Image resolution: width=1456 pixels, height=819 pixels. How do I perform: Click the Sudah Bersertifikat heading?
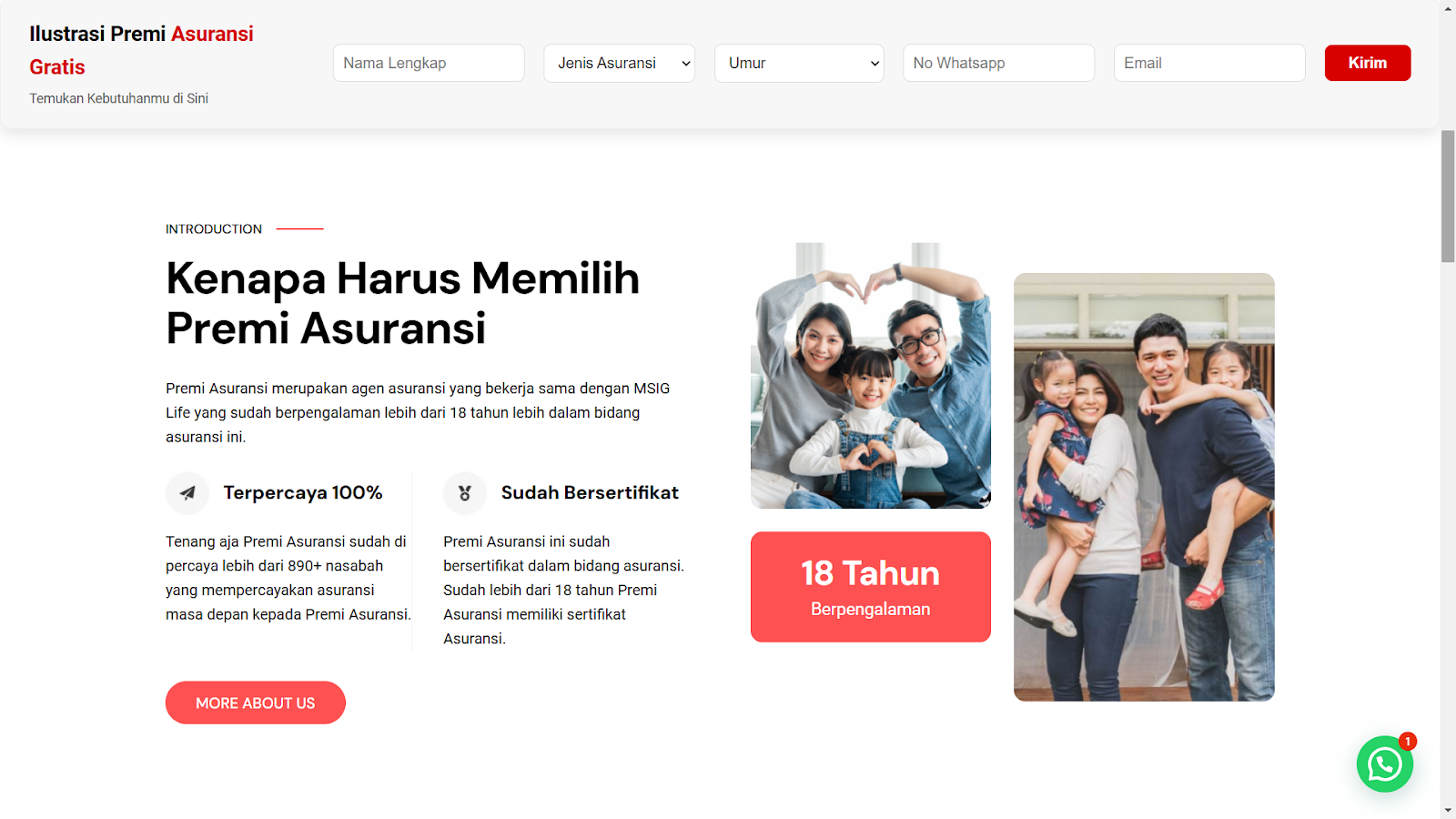(590, 493)
